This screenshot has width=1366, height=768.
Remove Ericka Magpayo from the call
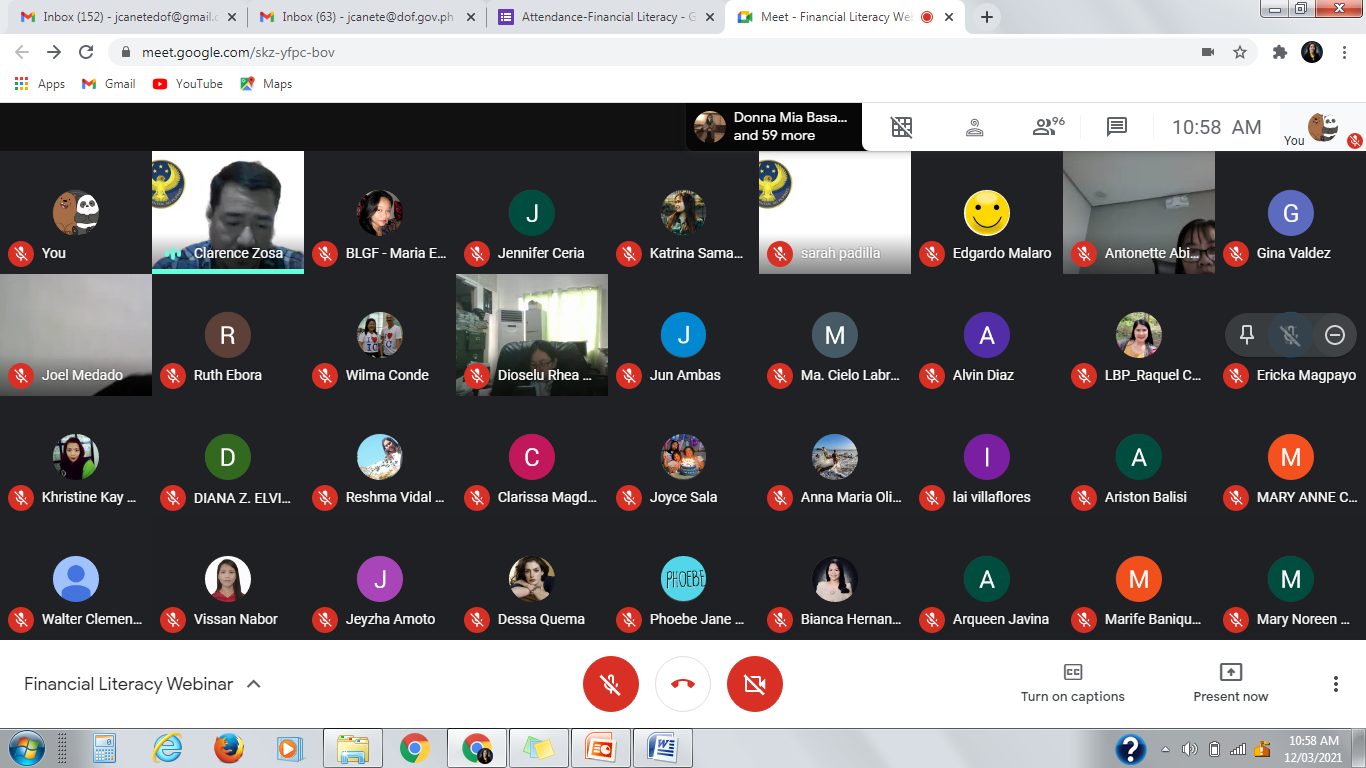tap(1335, 335)
